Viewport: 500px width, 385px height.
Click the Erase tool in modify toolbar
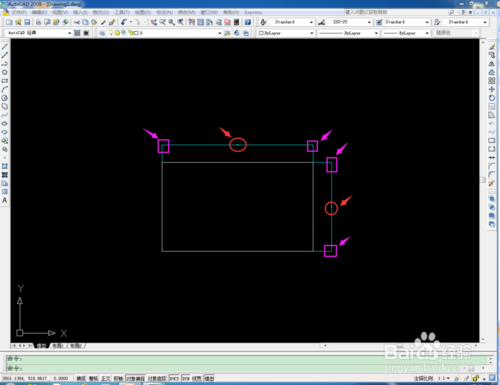[492, 47]
